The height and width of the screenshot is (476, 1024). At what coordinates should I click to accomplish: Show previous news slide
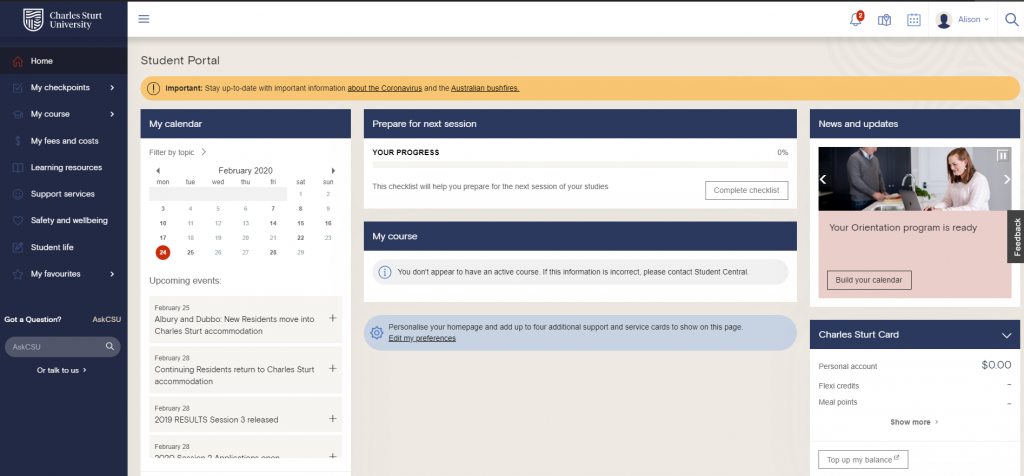[823, 180]
